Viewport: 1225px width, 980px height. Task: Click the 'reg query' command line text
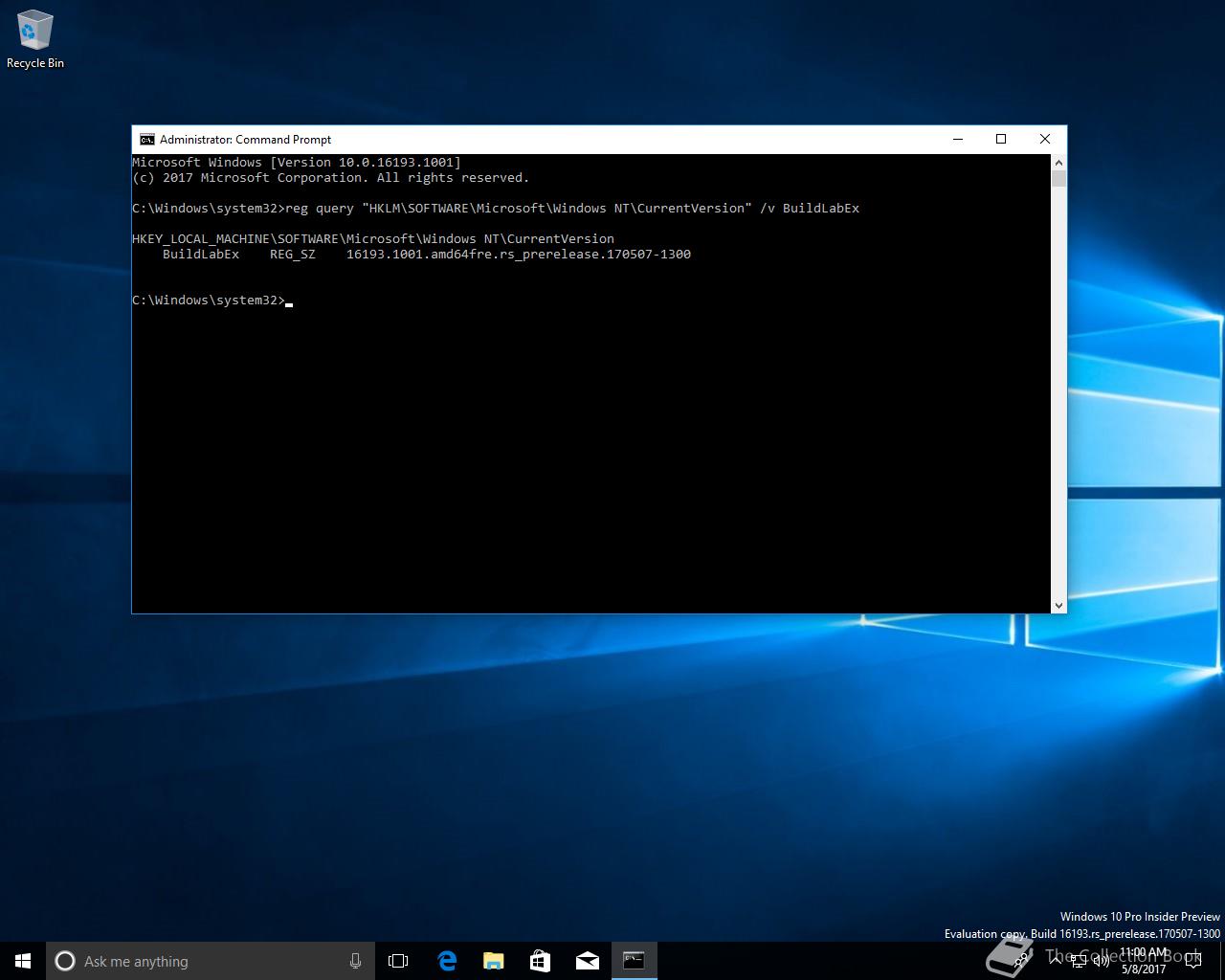click(496, 209)
